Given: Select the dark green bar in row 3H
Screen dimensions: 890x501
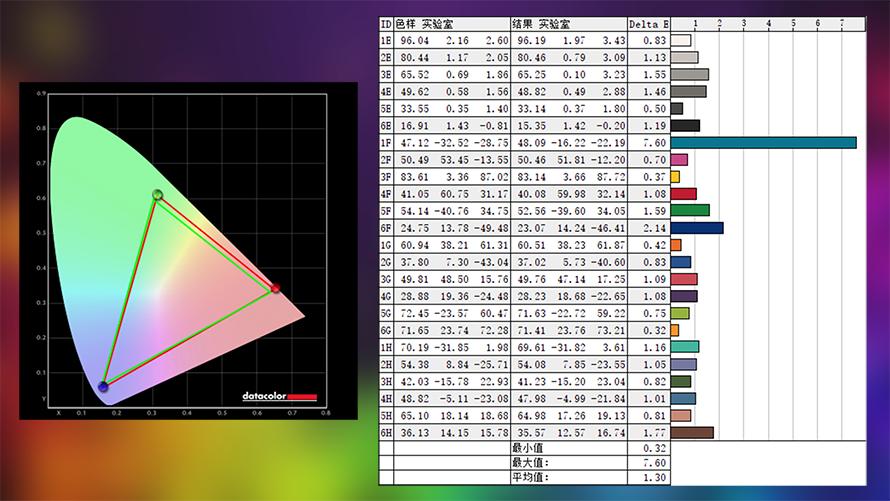Looking at the screenshot, I should point(681,381).
